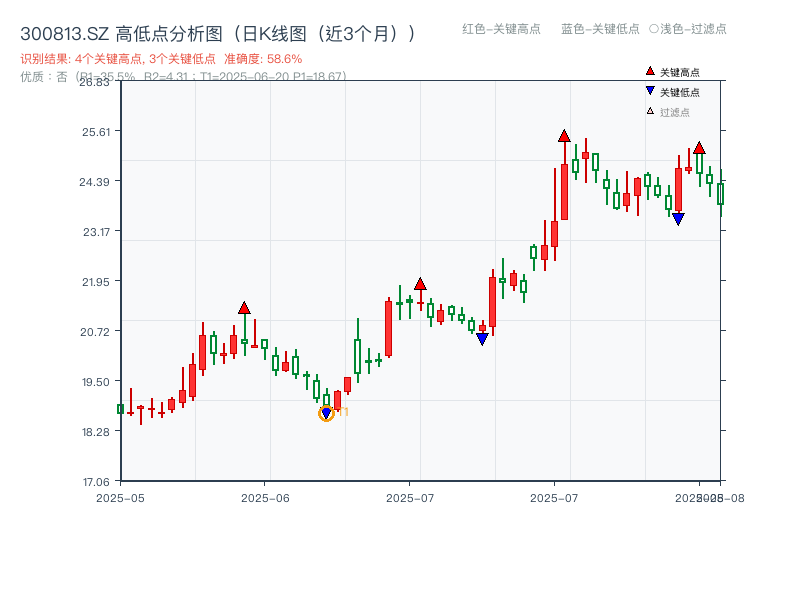Screen dimensions: 800x600
Task: Click the red key-high marker at the early-June peak
Action: tap(244, 308)
